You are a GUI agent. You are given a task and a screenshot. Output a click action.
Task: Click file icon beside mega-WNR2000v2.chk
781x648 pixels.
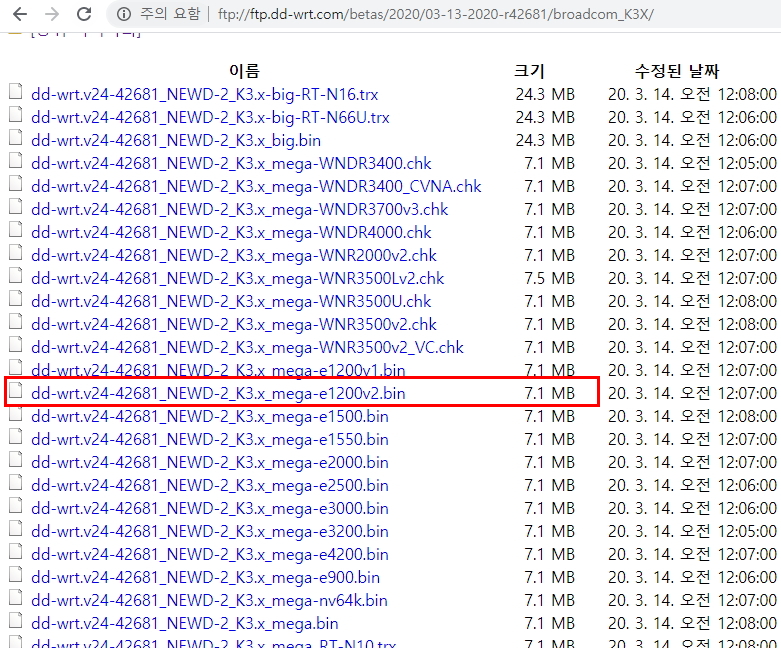pyautogui.click(x=15, y=253)
